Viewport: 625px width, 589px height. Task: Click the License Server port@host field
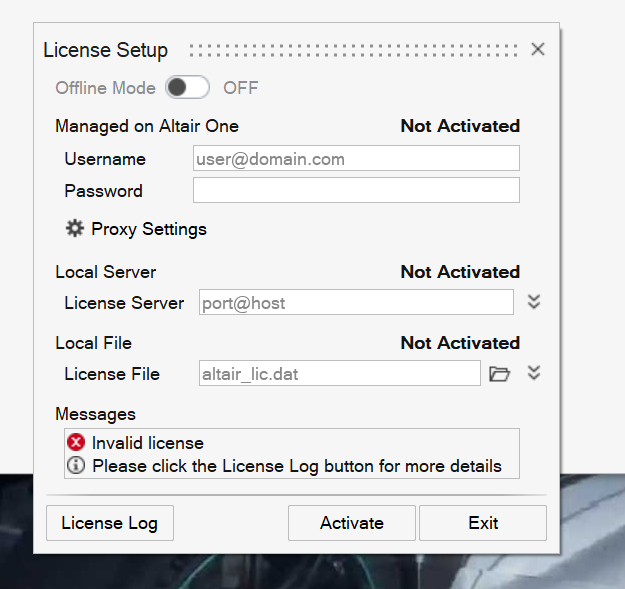point(356,302)
